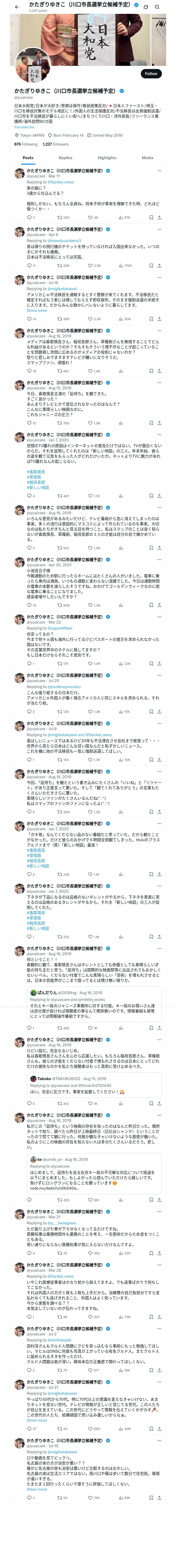
Task: Click the Translate bio link
Action: [24, 127]
